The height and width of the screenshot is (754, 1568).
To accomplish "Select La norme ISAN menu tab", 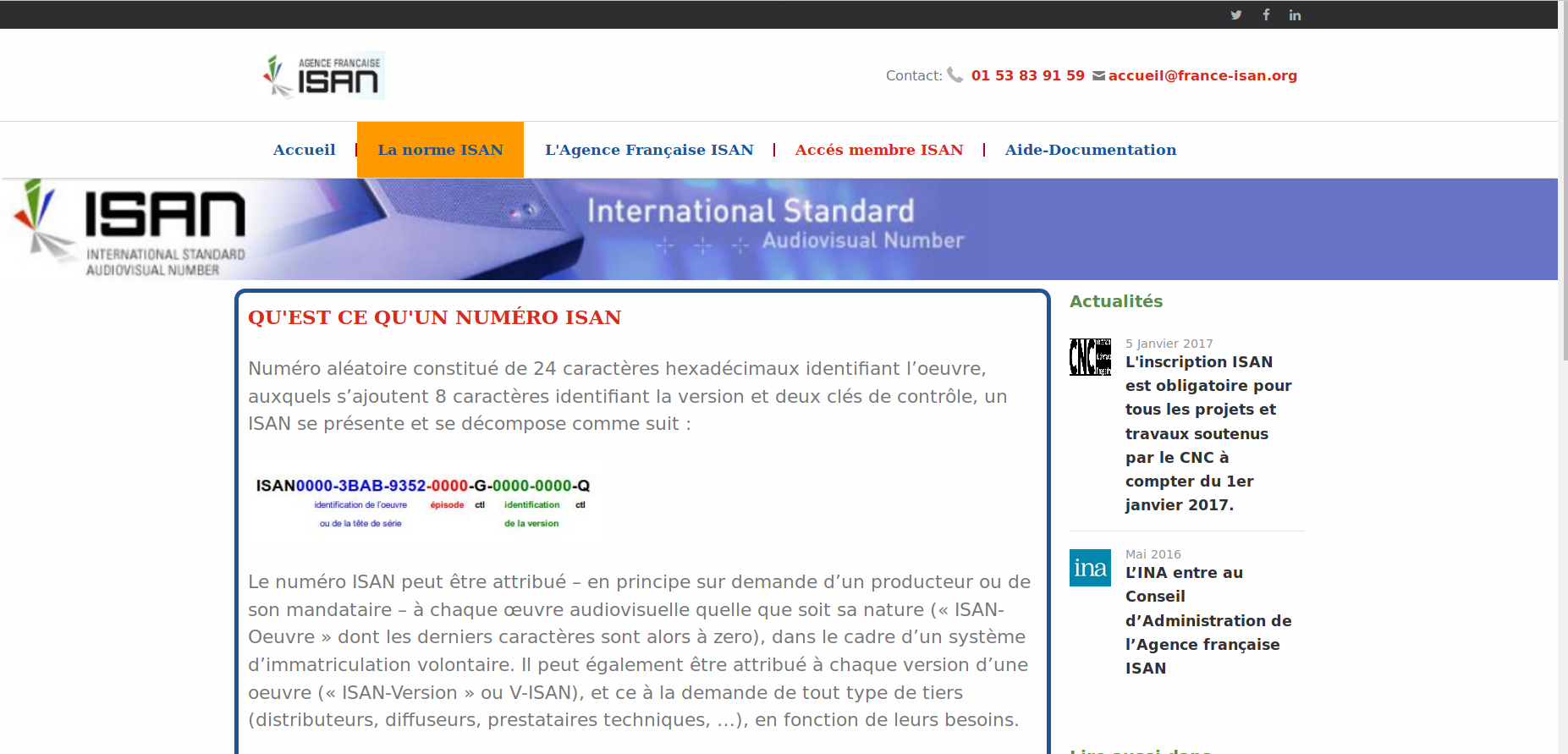I will click(x=440, y=150).
